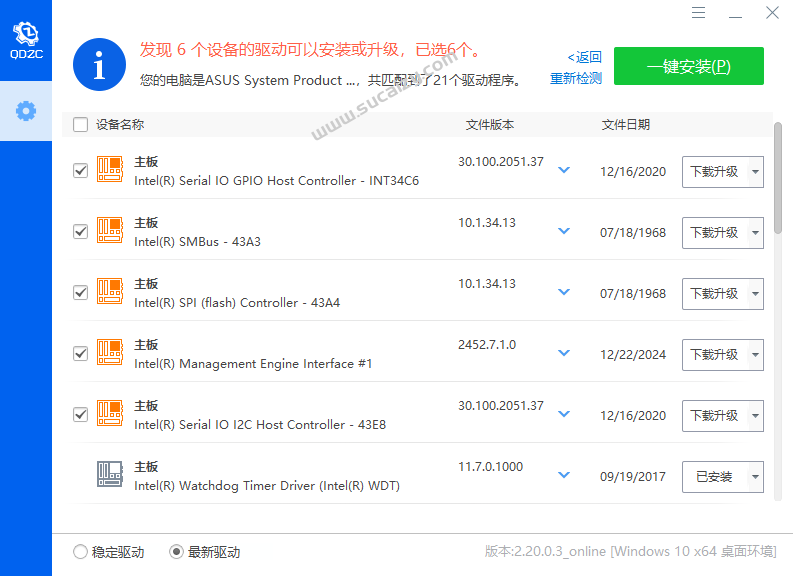
Task: Uncheck the Serial IO I2C Host Controller checkbox
Action: pos(80,415)
